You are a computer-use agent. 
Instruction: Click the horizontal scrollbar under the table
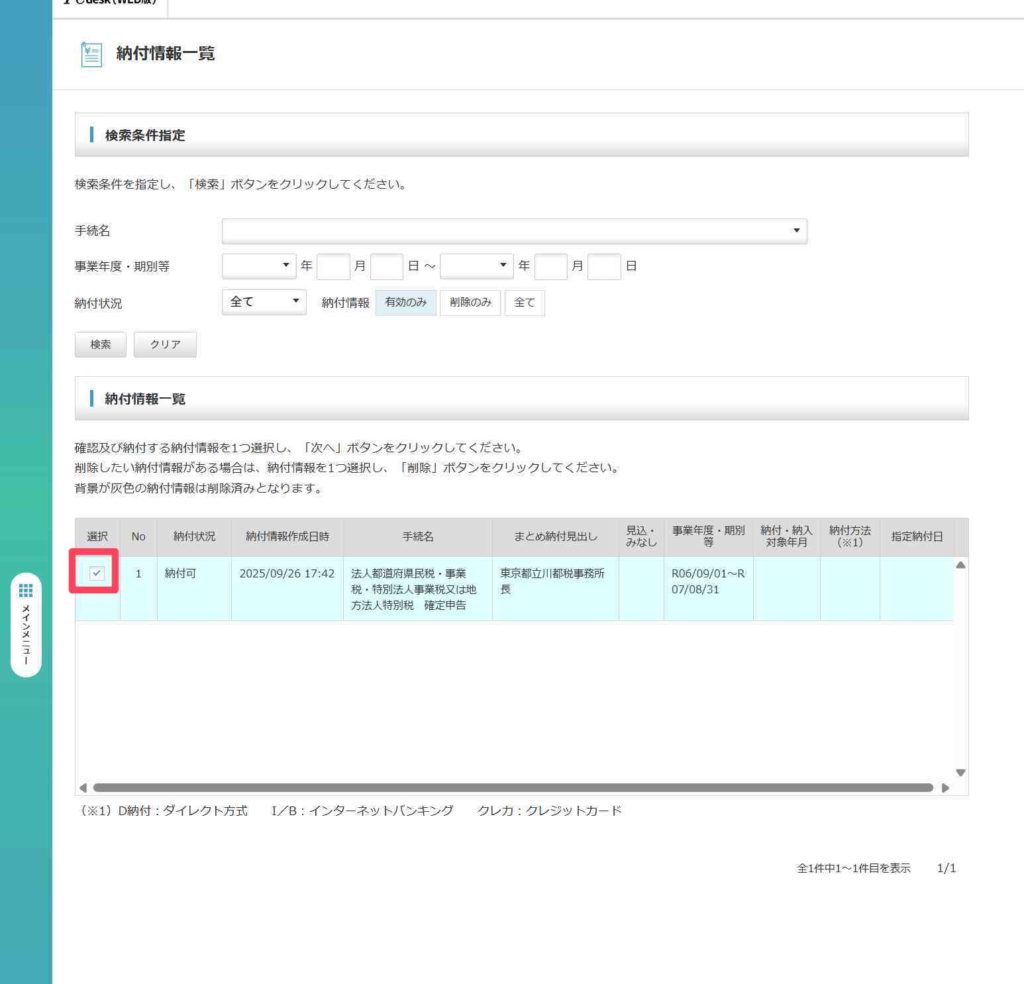point(512,788)
